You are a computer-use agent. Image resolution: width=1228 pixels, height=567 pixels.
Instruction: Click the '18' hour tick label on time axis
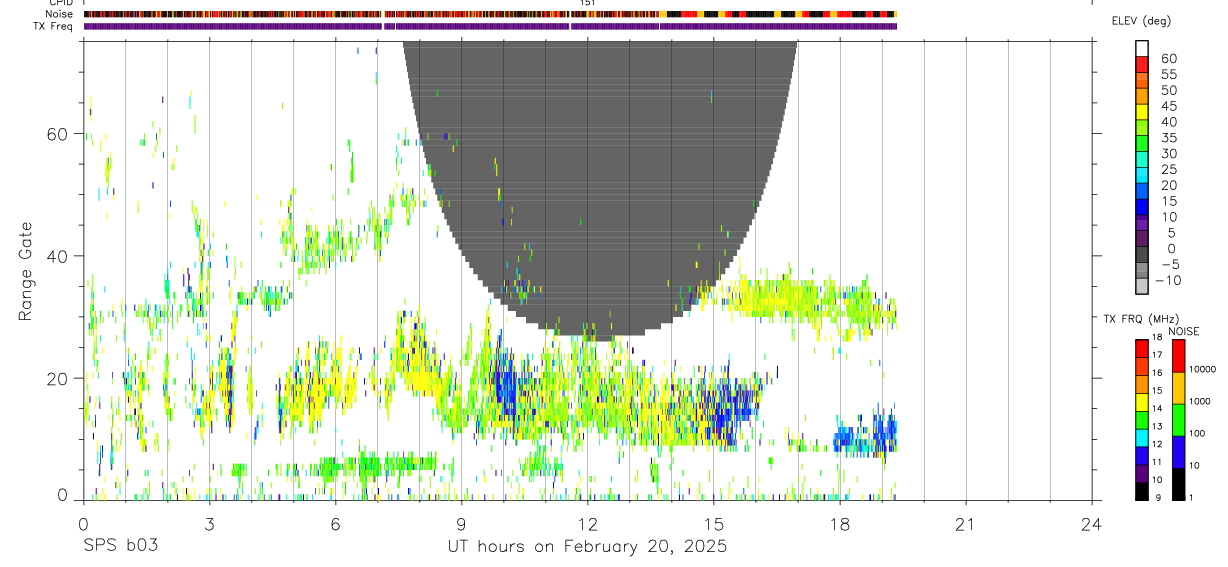pyautogui.click(x=840, y=524)
